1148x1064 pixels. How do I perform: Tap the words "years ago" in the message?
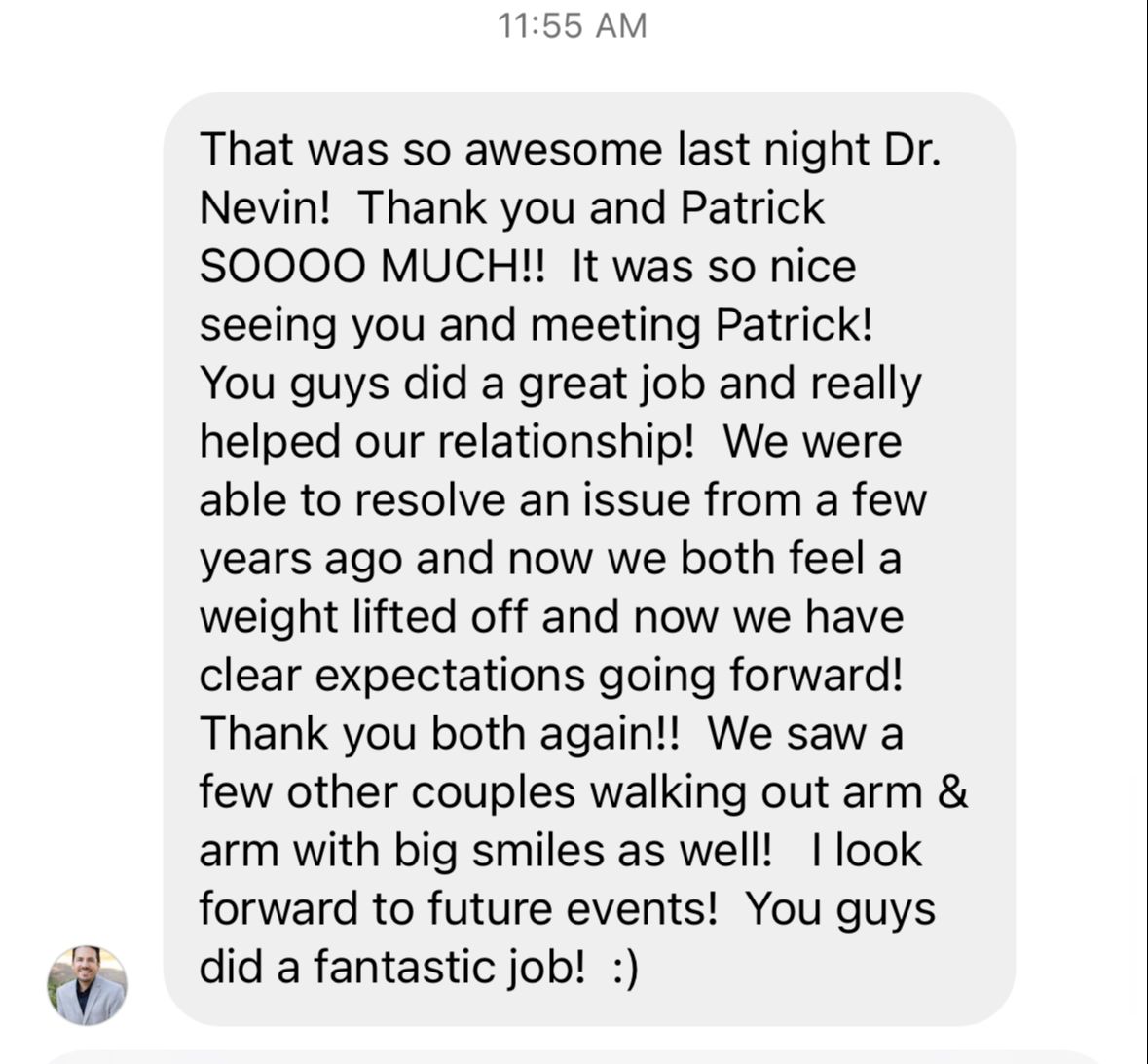pos(301,560)
